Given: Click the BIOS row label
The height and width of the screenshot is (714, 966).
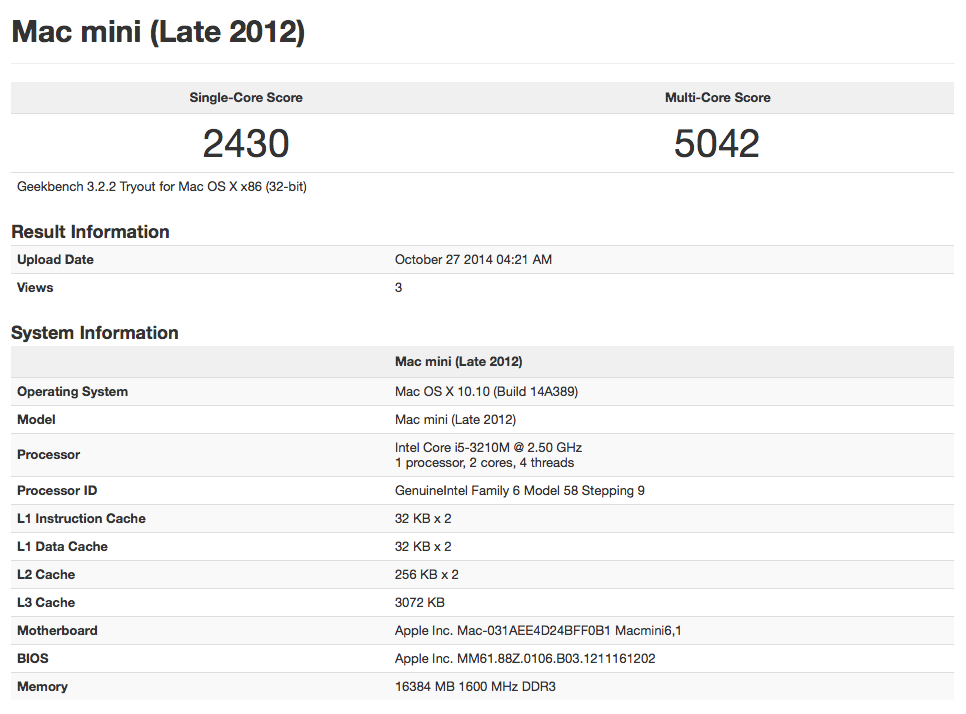Looking at the screenshot, I should (33, 659).
